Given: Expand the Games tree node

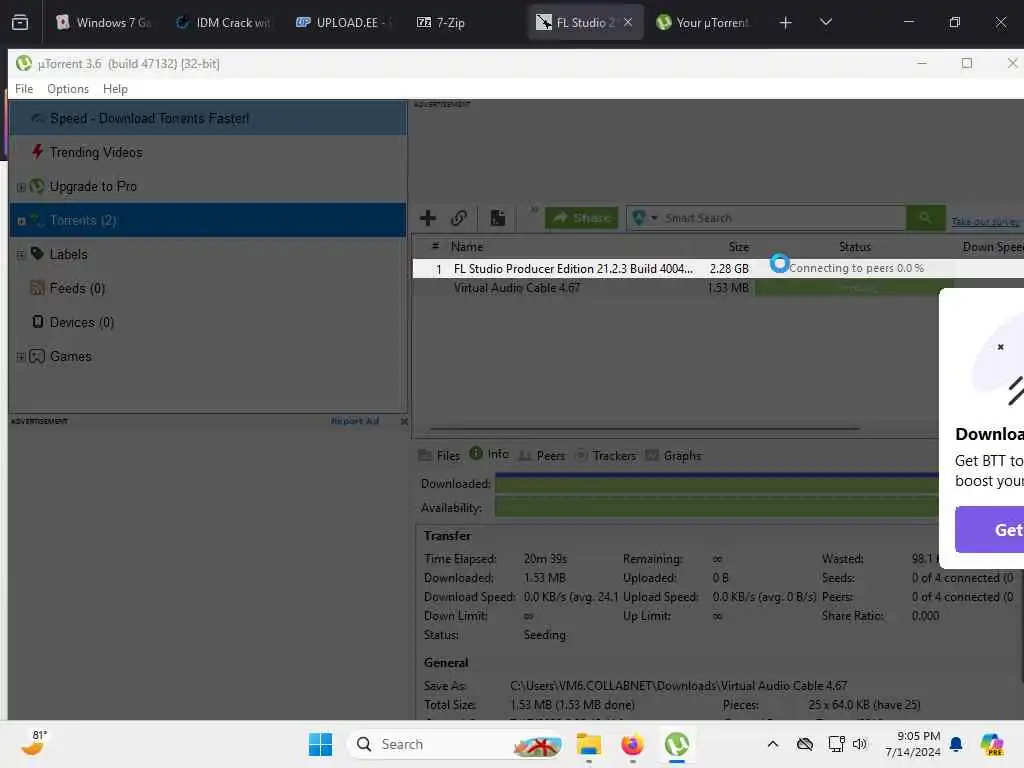Looking at the screenshot, I should (x=21, y=357).
